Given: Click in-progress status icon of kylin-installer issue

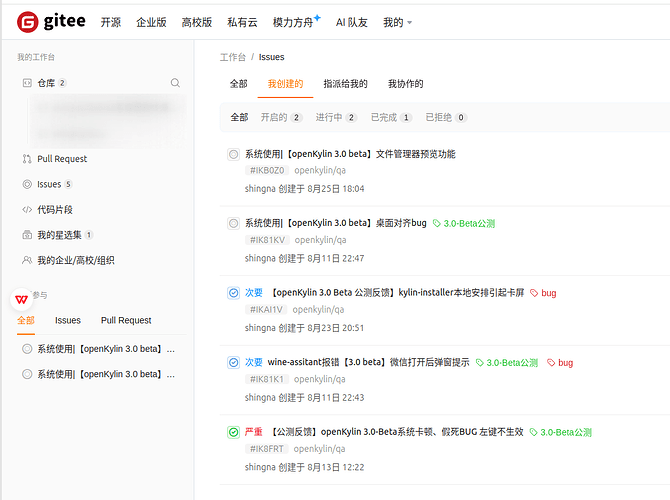Looking at the screenshot, I should (x=233, y=293).
